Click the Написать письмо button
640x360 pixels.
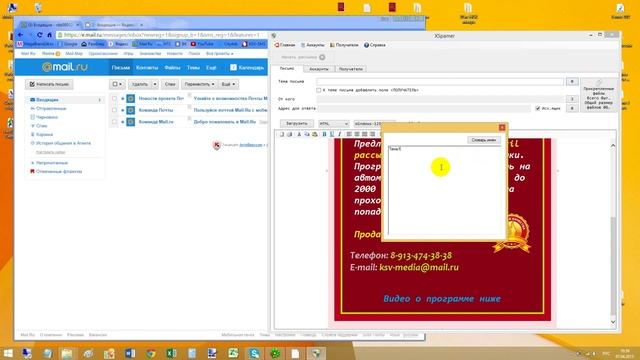pyautogui.click(x=49, y=84)
